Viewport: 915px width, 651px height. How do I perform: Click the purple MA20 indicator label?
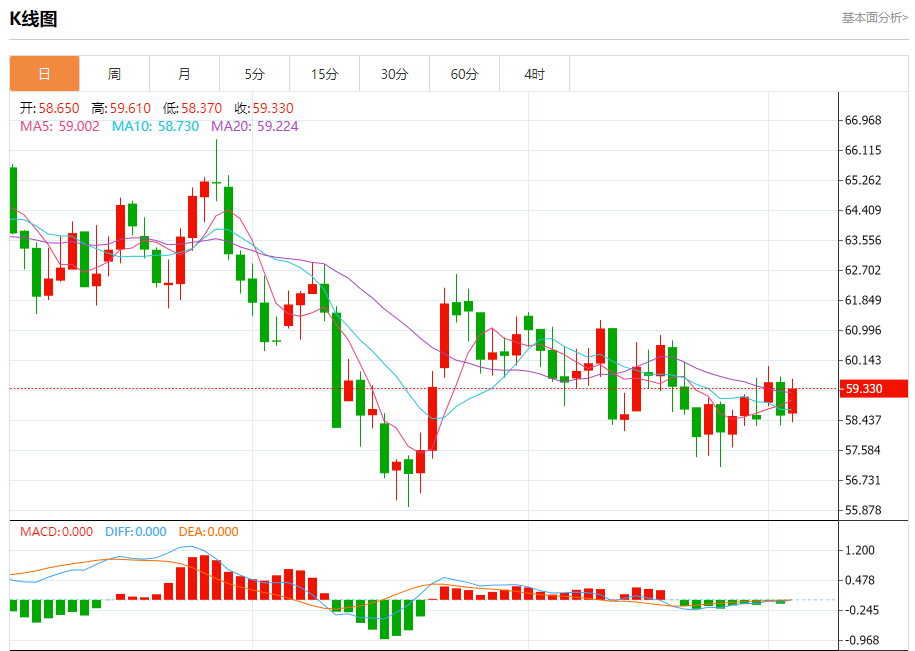(x=254, y=127)
